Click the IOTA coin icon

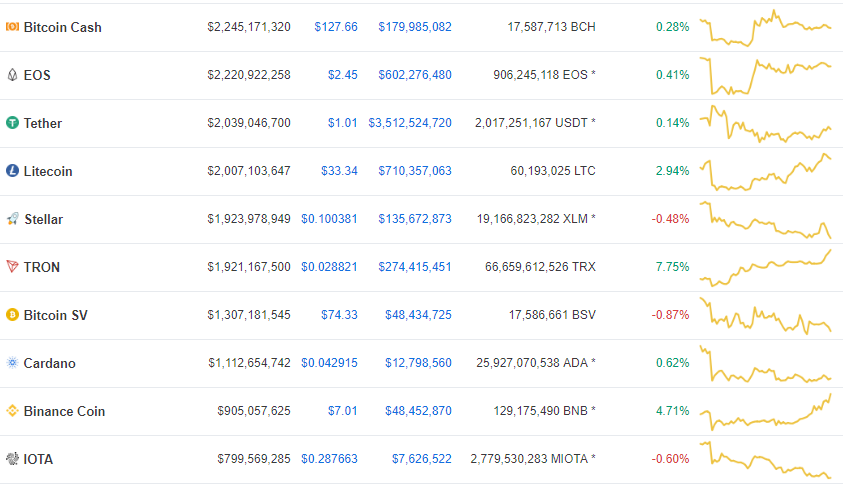[12, 459]
